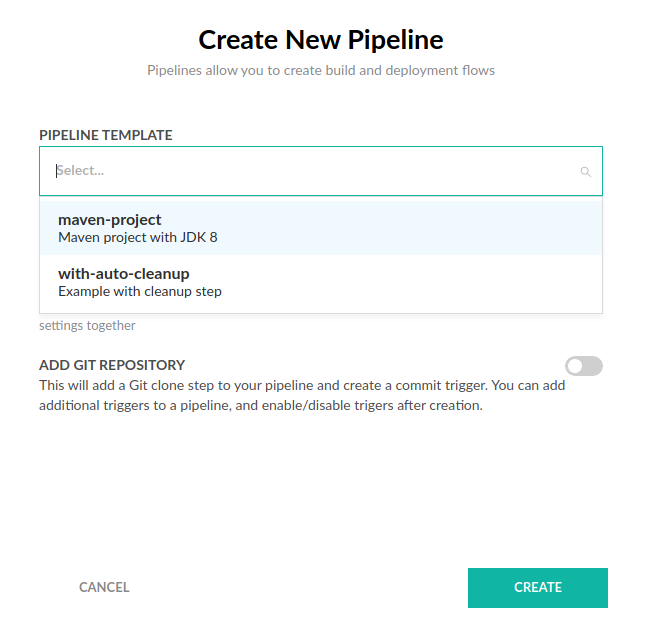Image resolution: width=662 pixels, height=625 pixels.
Task: Click the "PIPELINE TEMPLATE" field label
Action: pos(106,135)
